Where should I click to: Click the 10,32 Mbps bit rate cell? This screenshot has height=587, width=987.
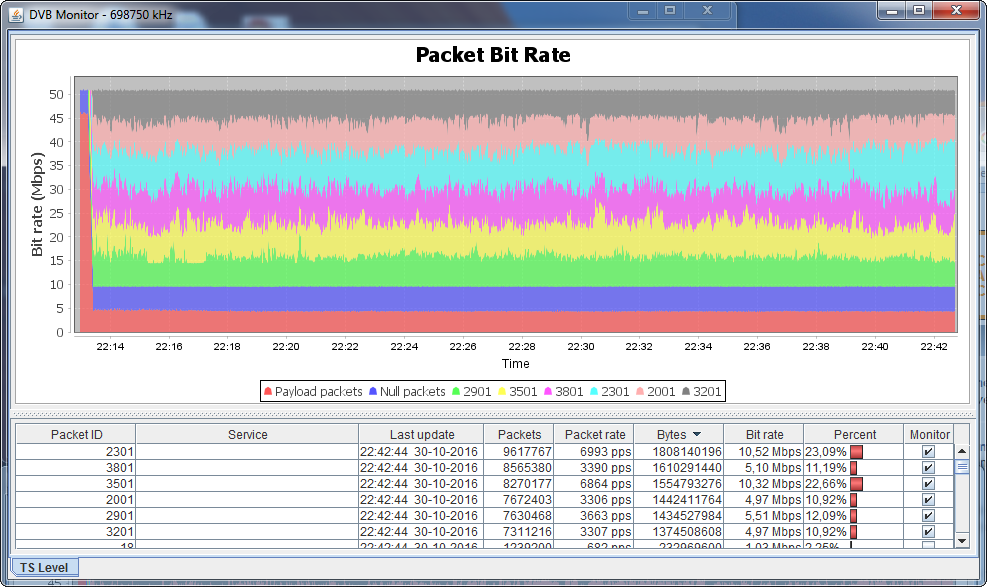point(764,484)
